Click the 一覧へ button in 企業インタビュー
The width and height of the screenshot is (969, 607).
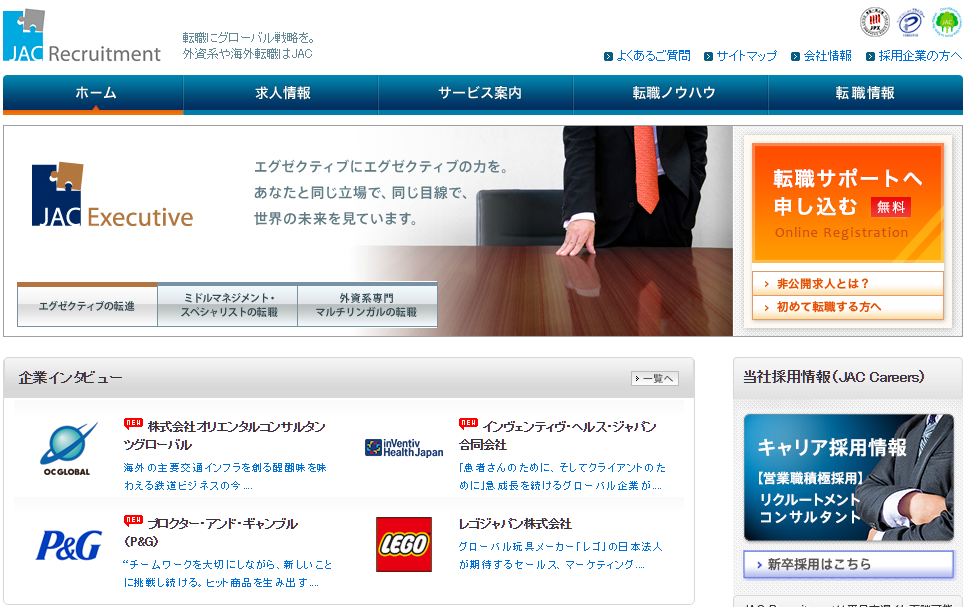click(655, 378)
